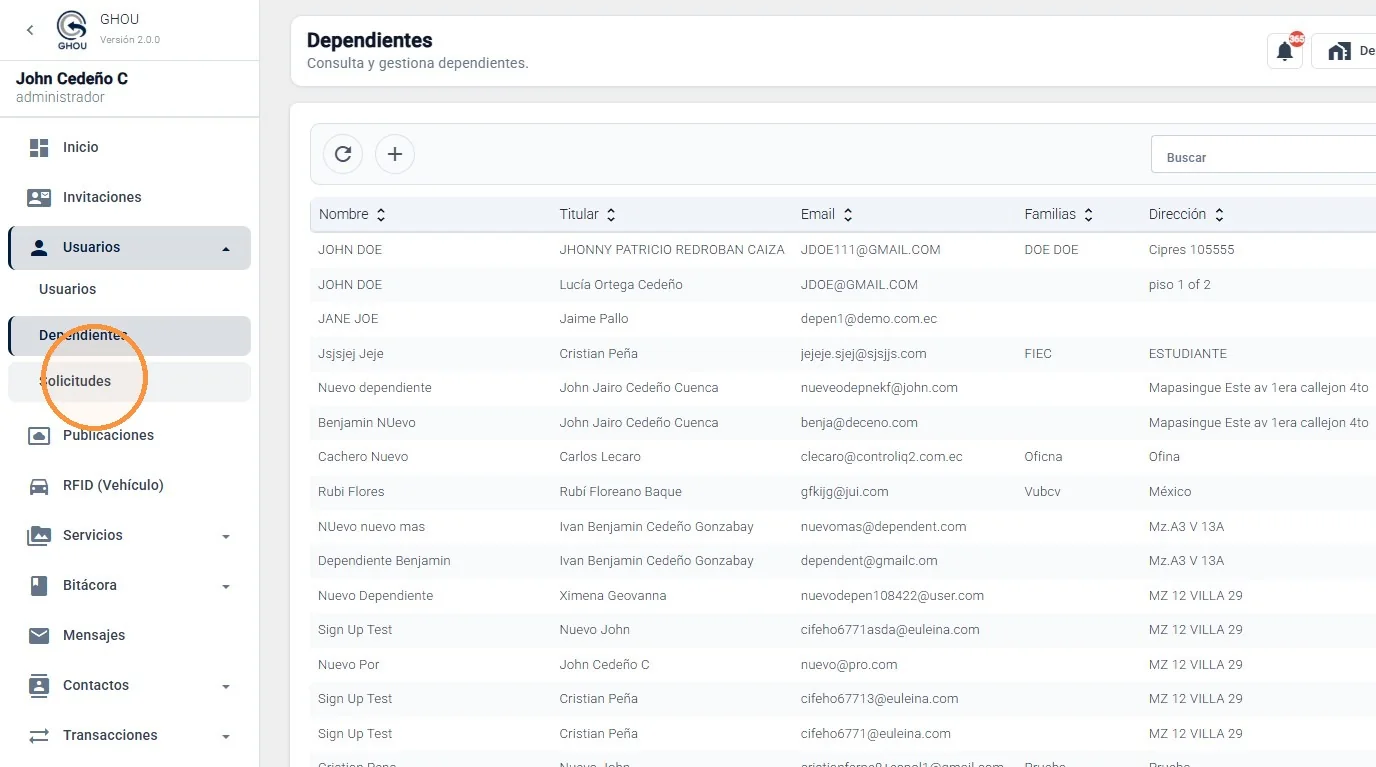Viewport: 1376px width, 767px height.
Task: Add a new dependiente with plus icon
Action: click(x=395, y=154)
